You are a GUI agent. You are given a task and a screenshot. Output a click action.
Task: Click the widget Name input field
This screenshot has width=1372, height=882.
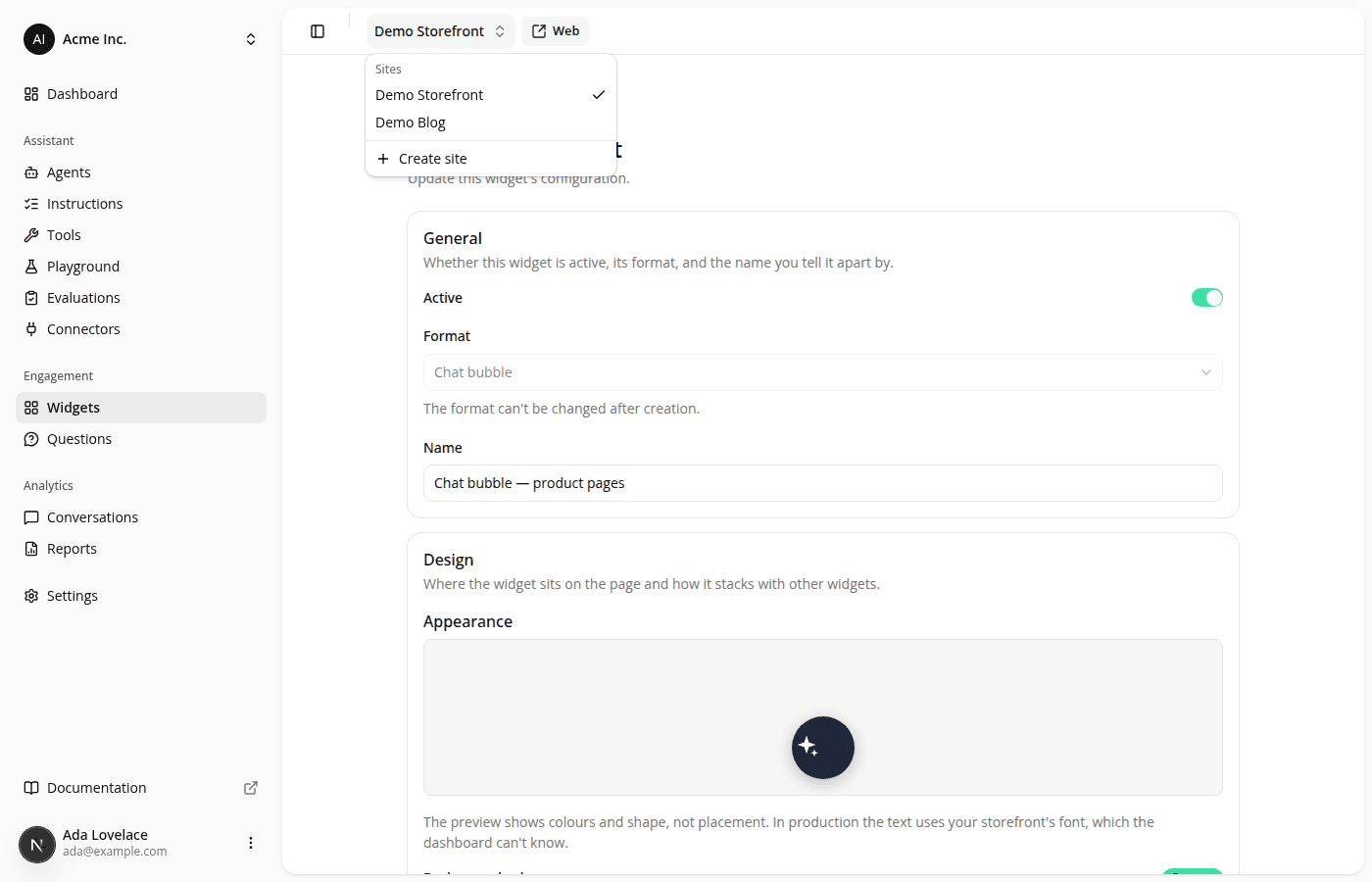(x=823, y=483)
